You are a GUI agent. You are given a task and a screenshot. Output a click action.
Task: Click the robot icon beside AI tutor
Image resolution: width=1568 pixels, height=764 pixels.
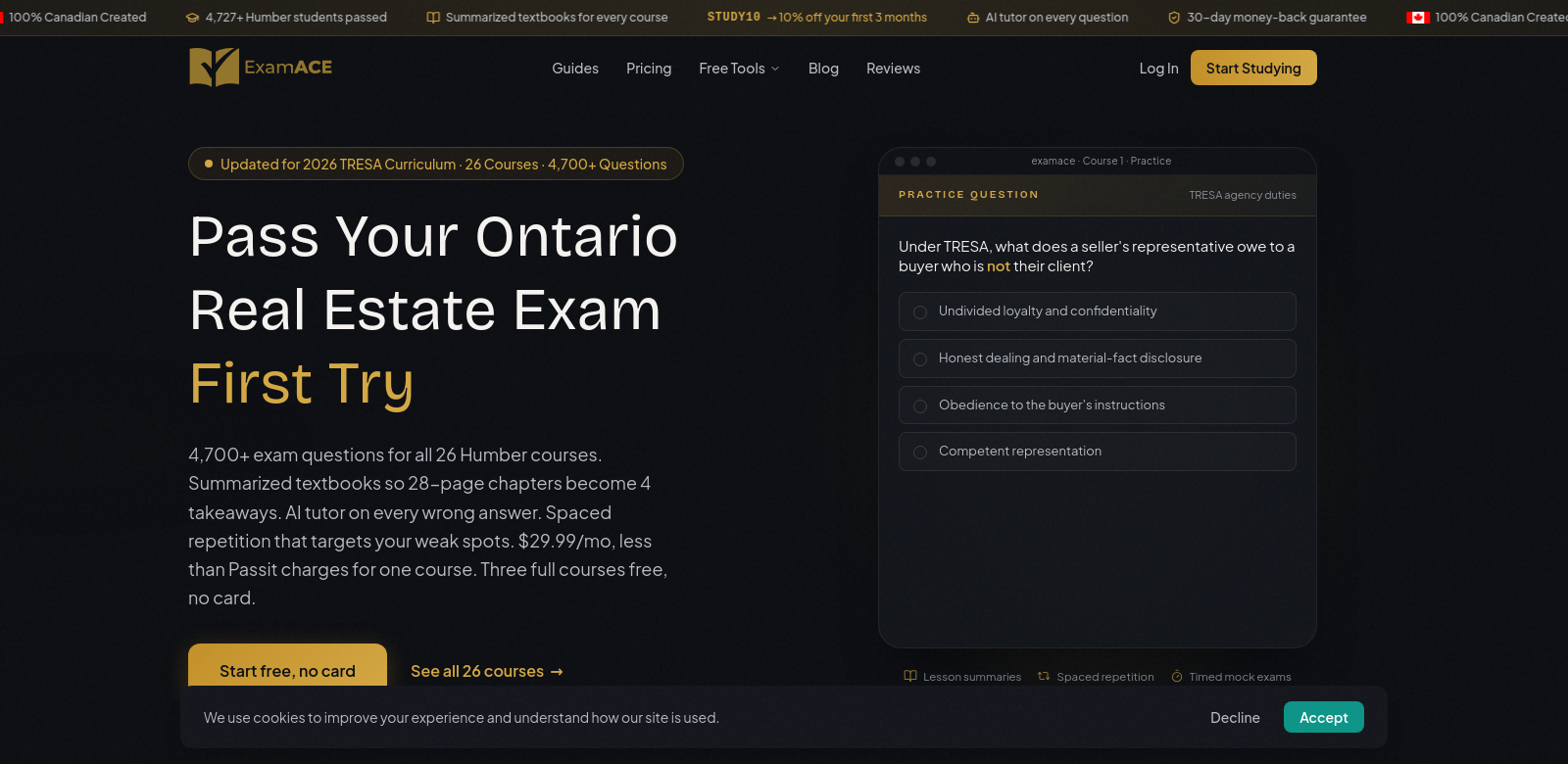point(973,18)
